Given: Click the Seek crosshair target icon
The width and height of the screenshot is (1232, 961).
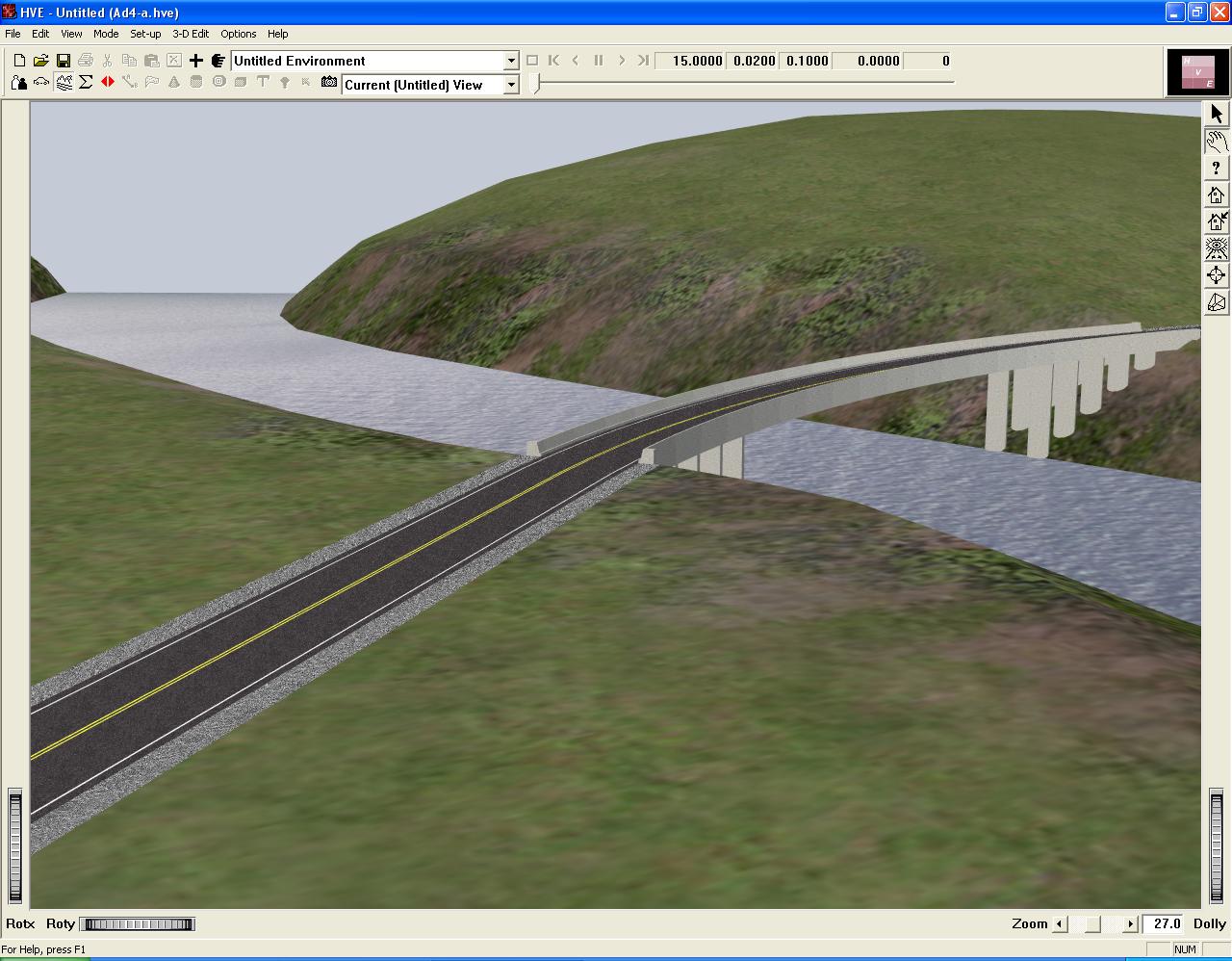Looking at the screenshot, I should [x=1217, y=275].
